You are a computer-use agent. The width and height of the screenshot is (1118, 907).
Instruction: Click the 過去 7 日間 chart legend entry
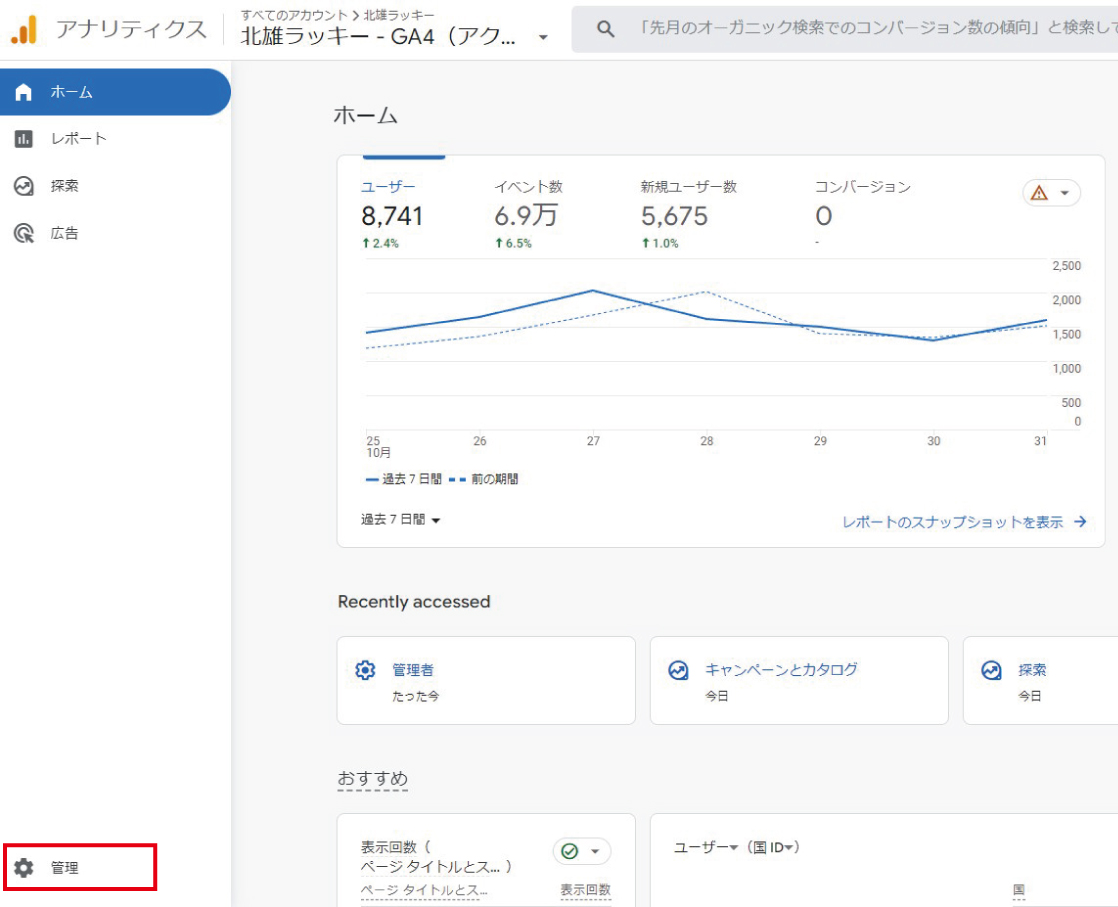pos(404,479)
